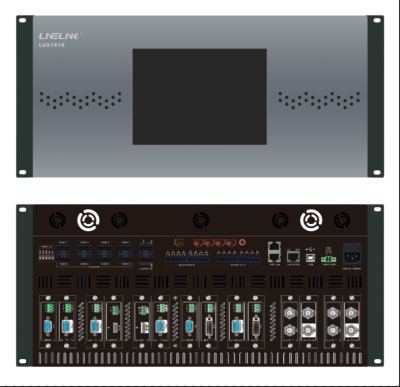Viewport: 400px width, 387px height.
Task: Click the green two-pin terminal connector
Action: tap(328, 259)
